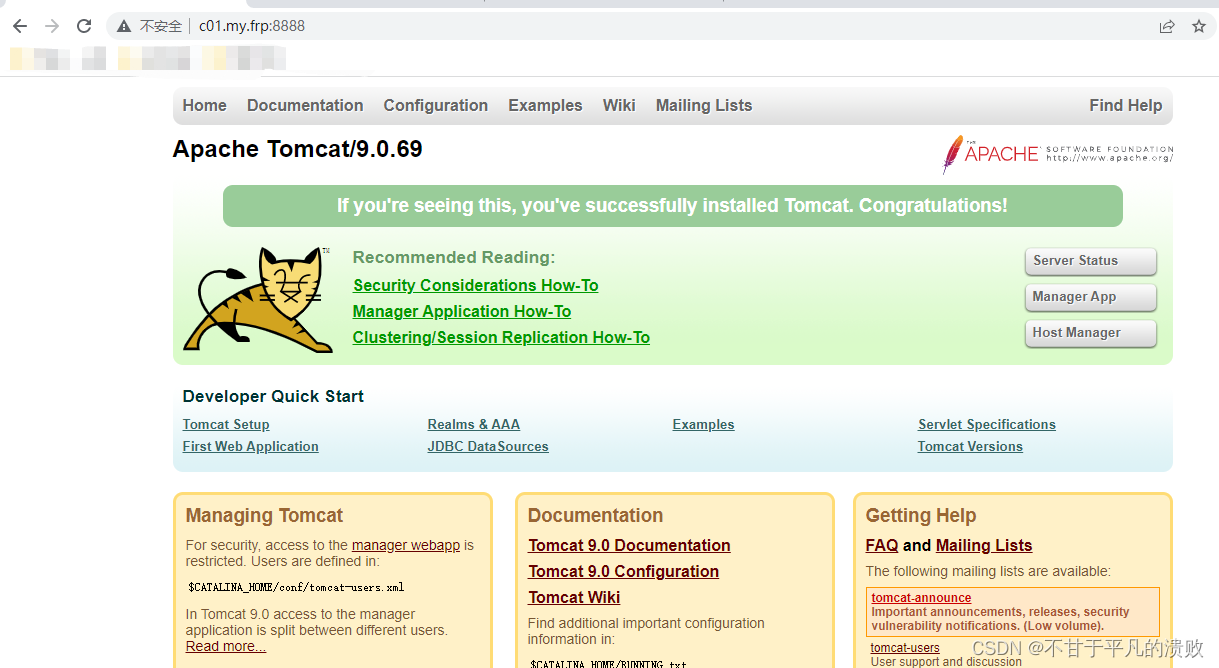Image resolution: width=1219 pixels, height=668 pixels.
Task: Open Tomcat 9.0 Configuration link
Action: [623, 571]
